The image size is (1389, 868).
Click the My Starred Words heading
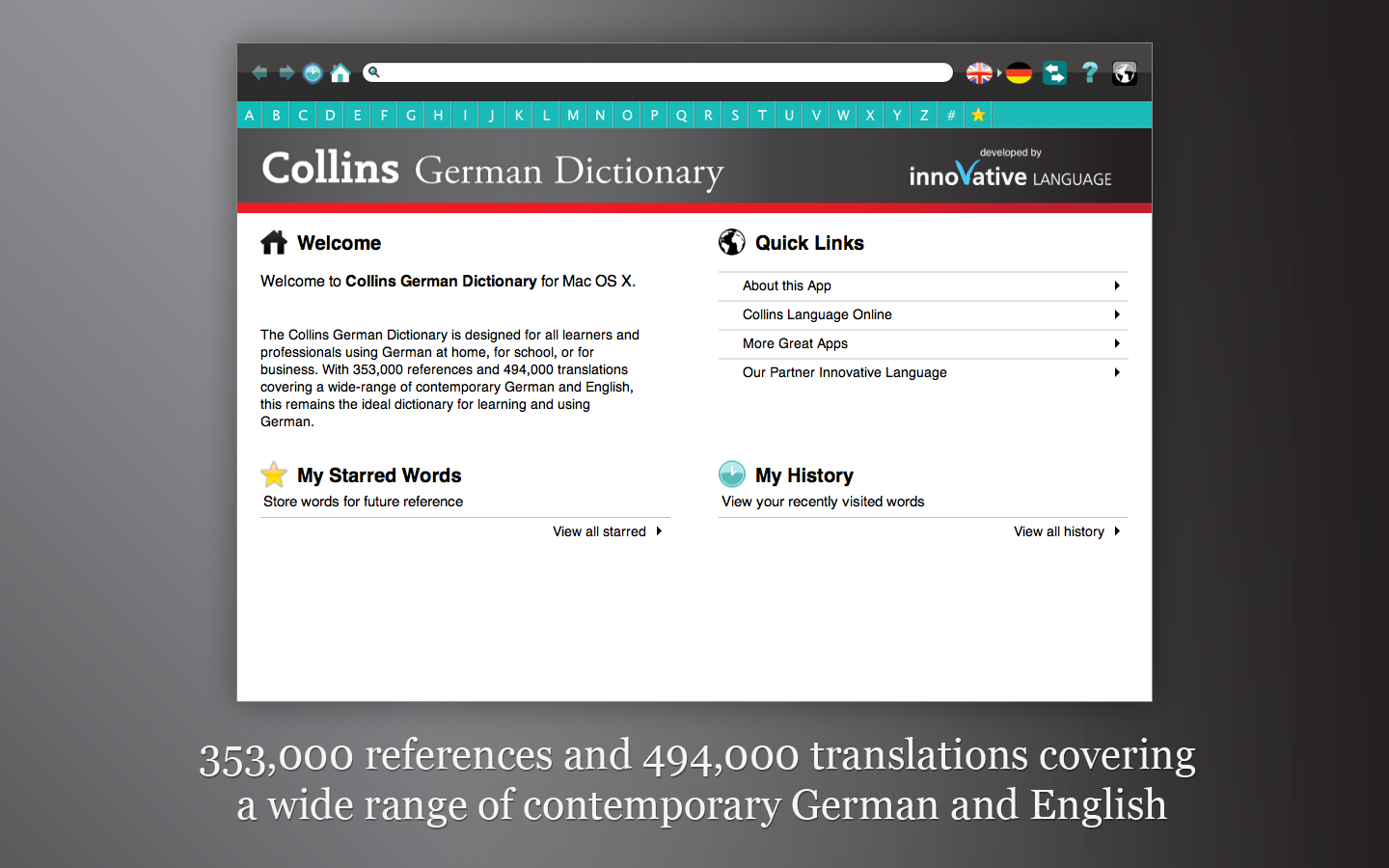[379, 475]
